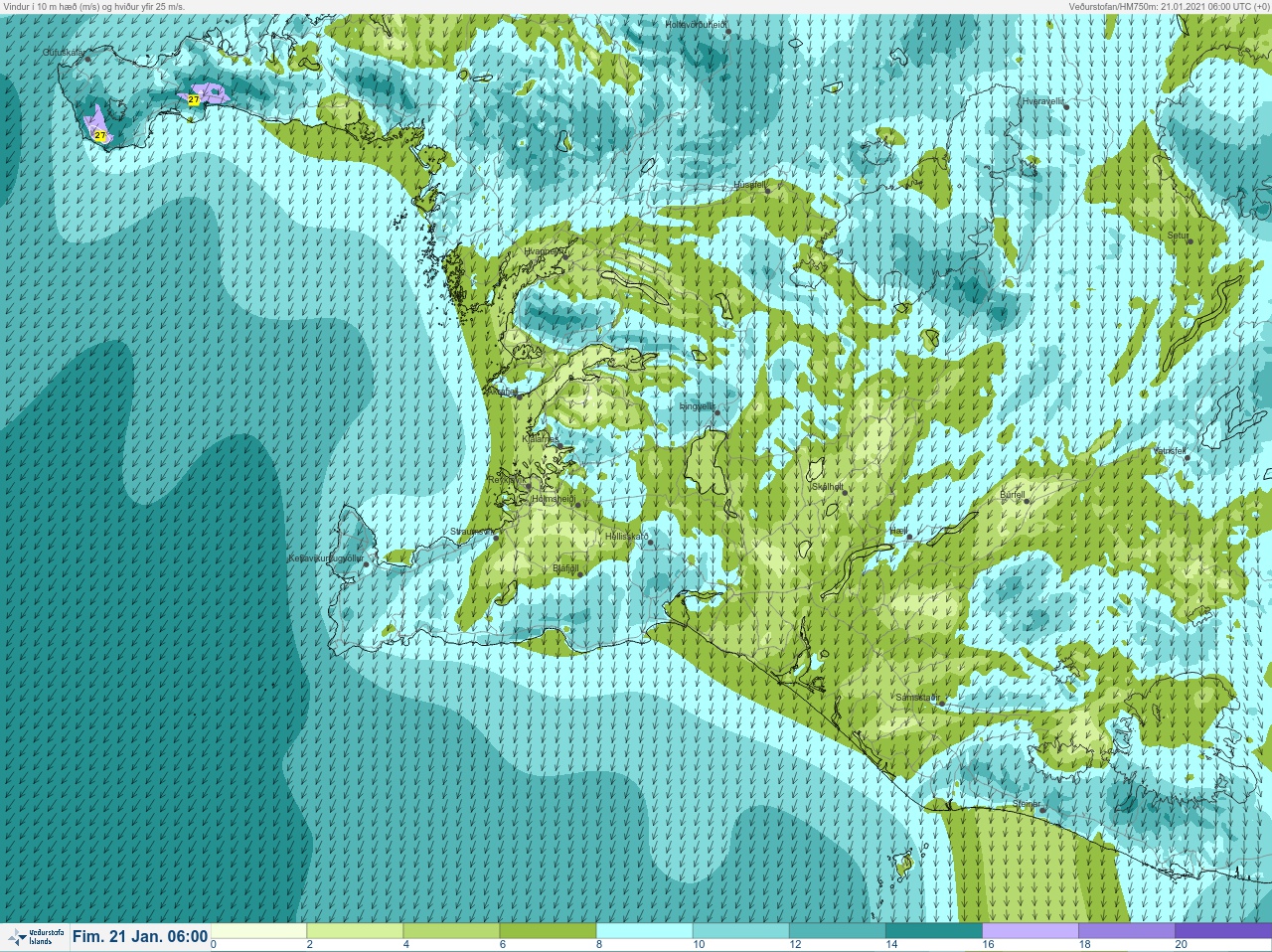Click the Þingvellir station label

pos(697,406)
